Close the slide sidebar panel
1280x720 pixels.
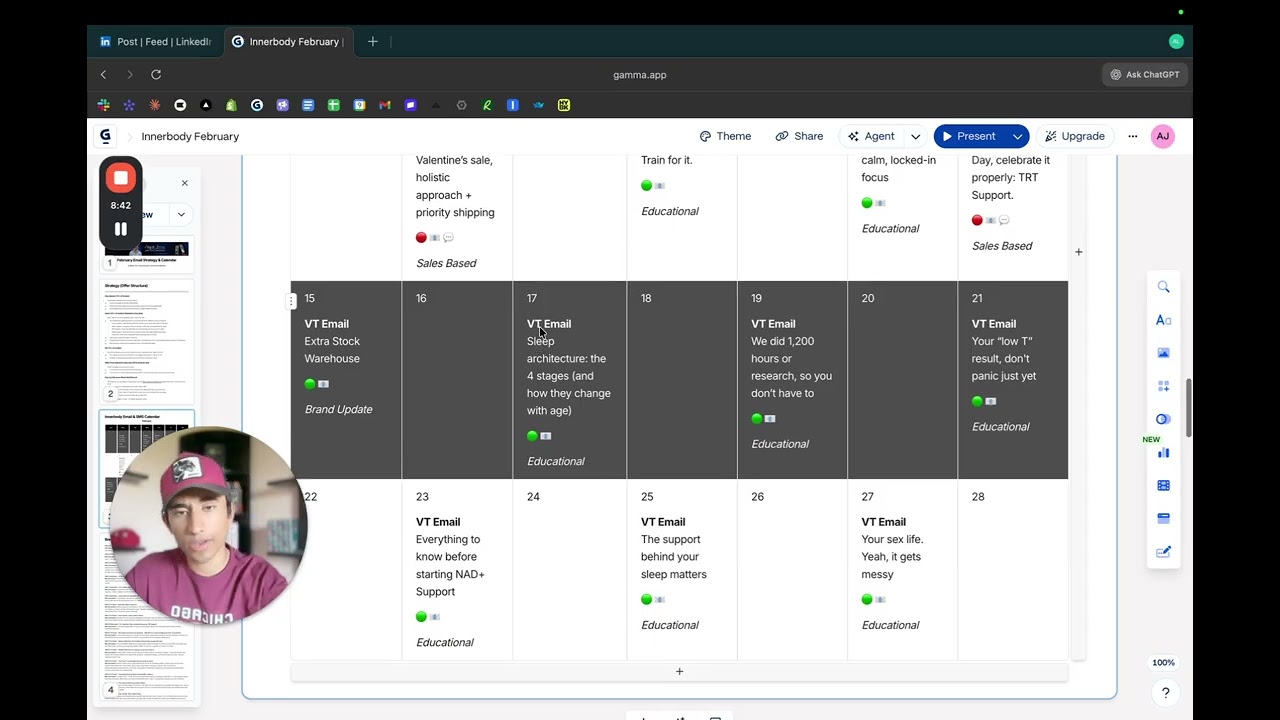point(184,183)
